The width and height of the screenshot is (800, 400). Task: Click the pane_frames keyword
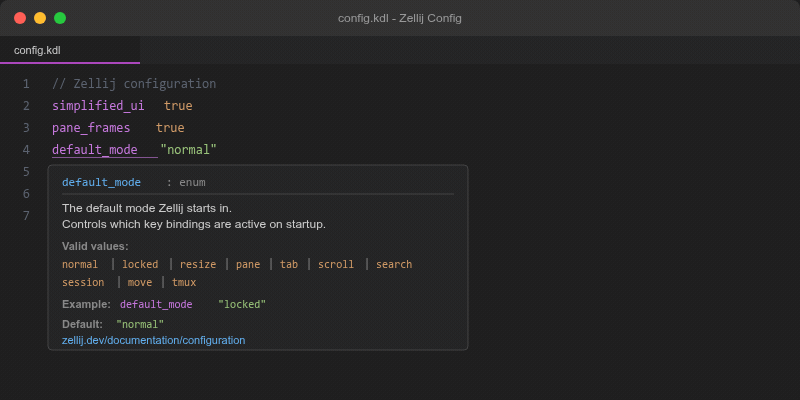(91, 128)
